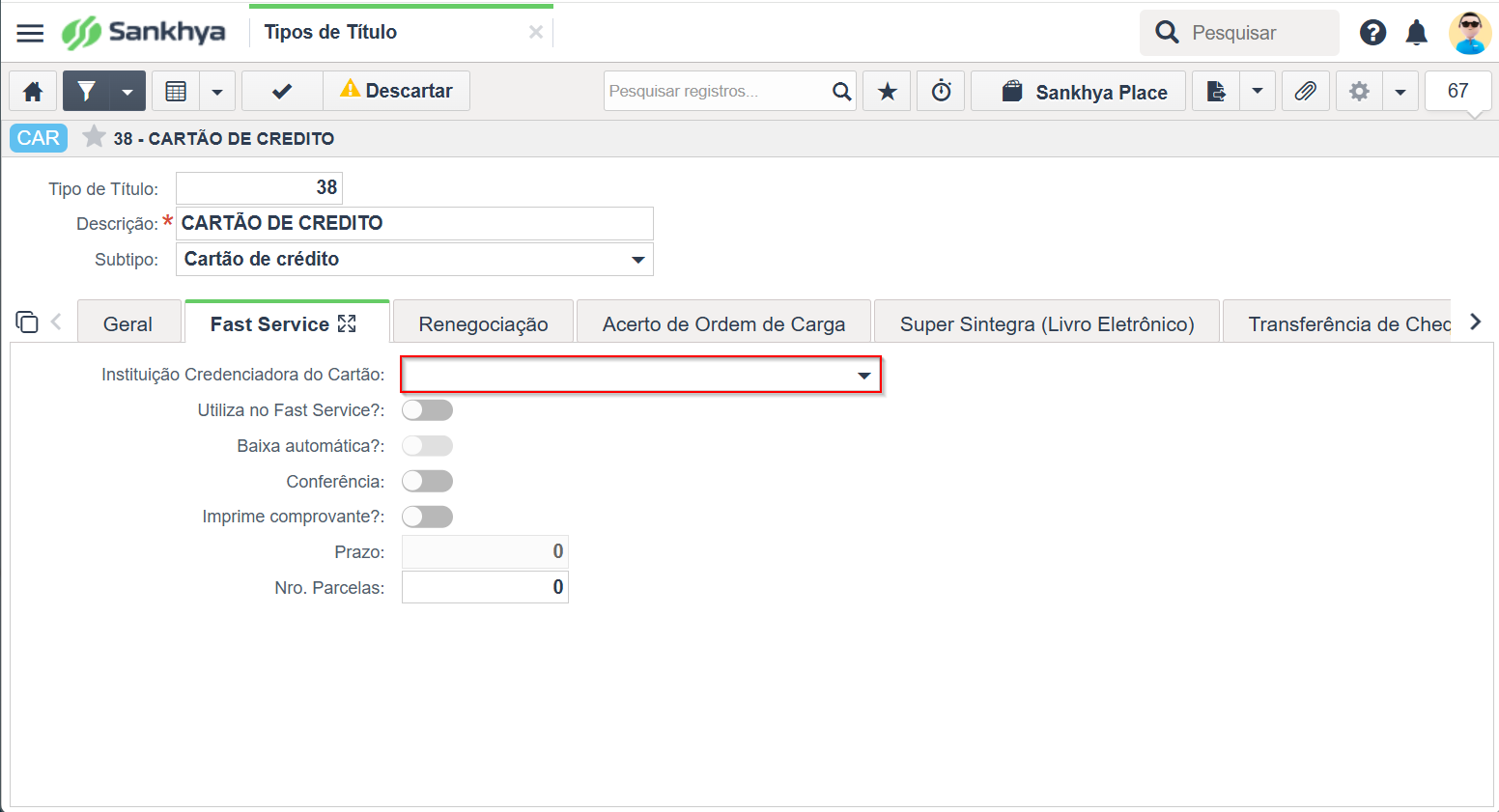Expand Instituição Credenciadora do Cartão dropdown

tap(863, 376)
